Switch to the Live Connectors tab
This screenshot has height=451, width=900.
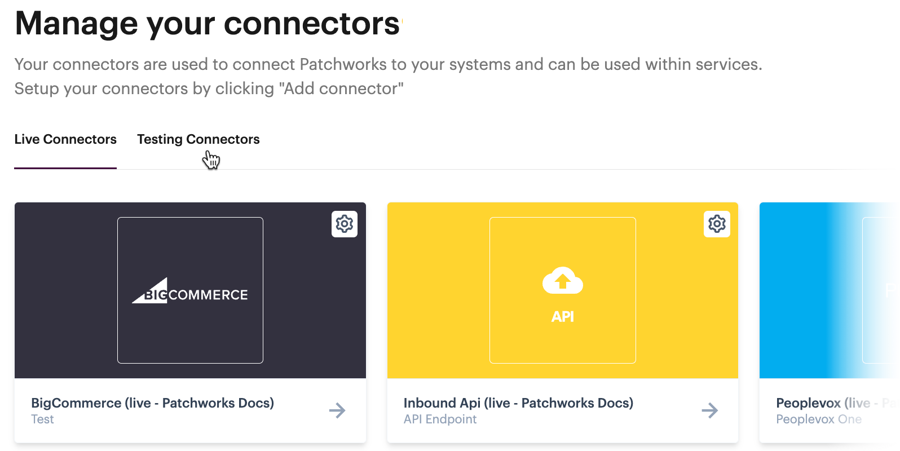tap(65, 140)
